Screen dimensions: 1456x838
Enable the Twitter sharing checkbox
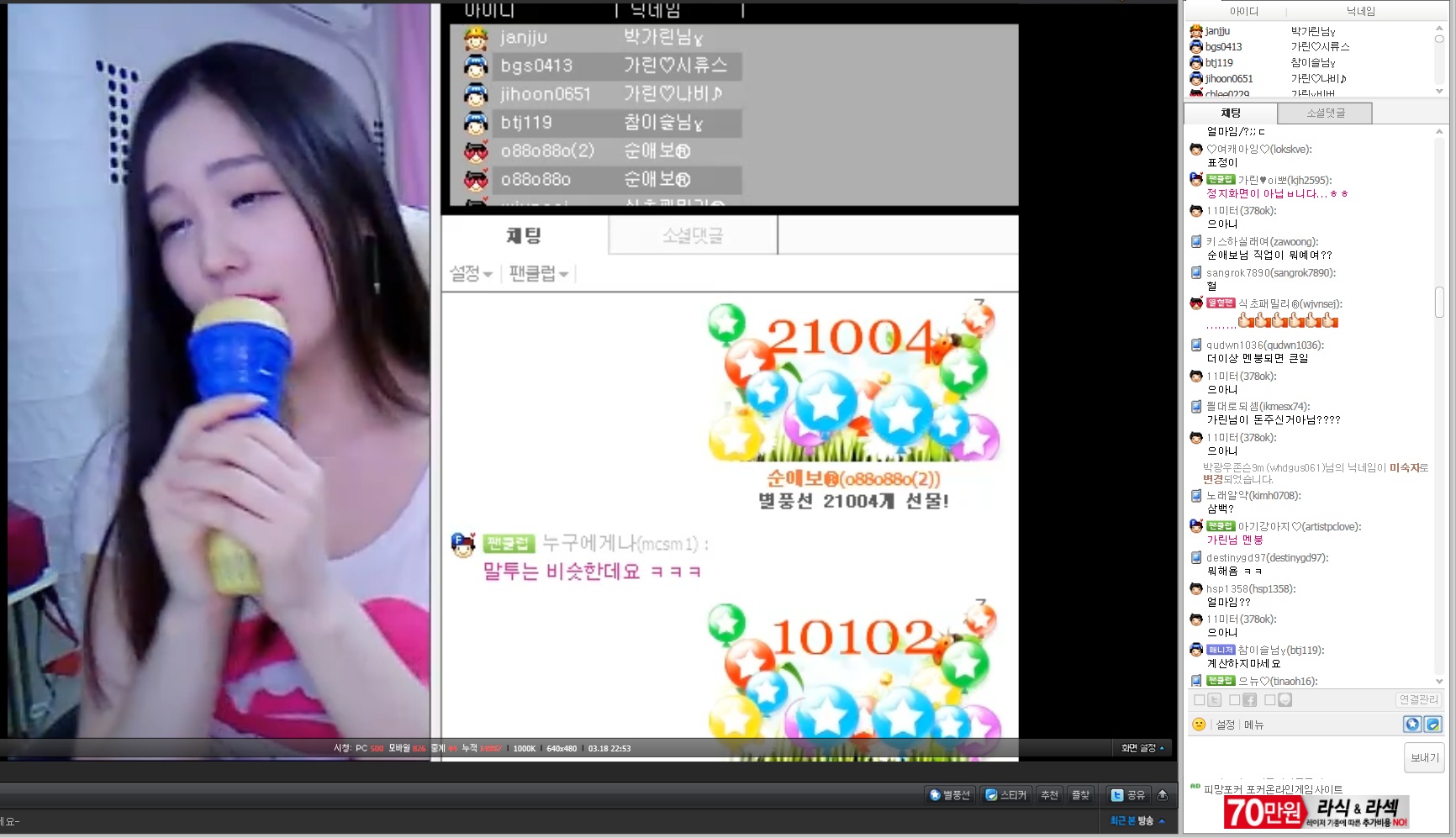click(x=1200, y=700)
